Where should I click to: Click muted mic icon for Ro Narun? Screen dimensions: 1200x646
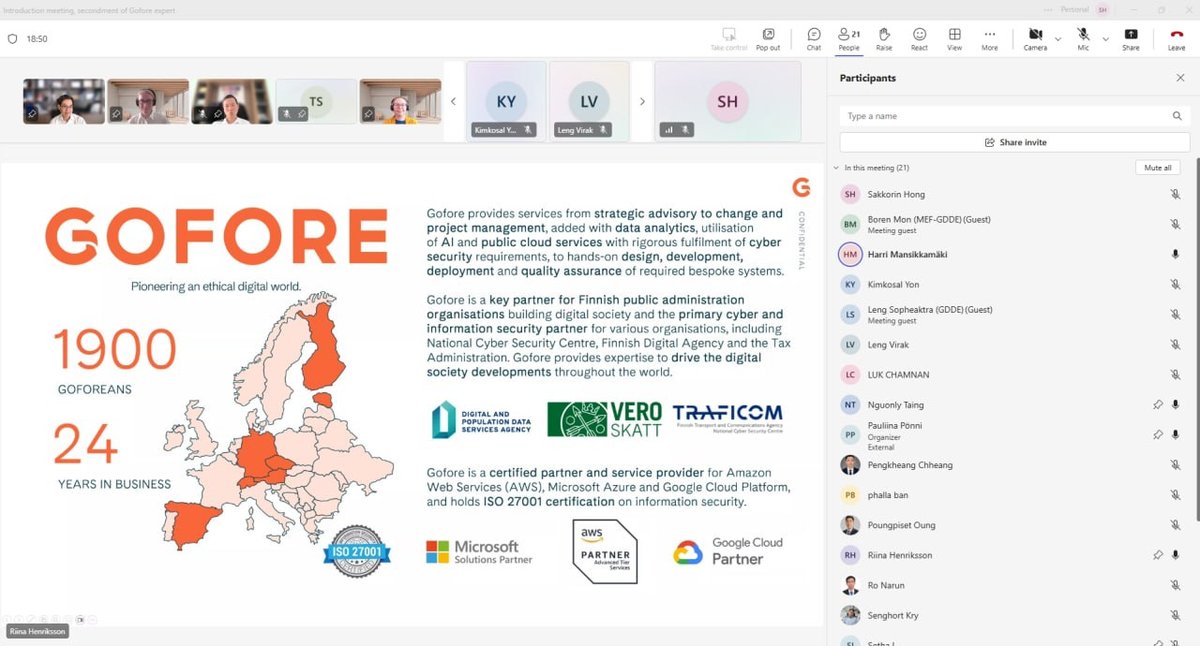click(1175, 585)
